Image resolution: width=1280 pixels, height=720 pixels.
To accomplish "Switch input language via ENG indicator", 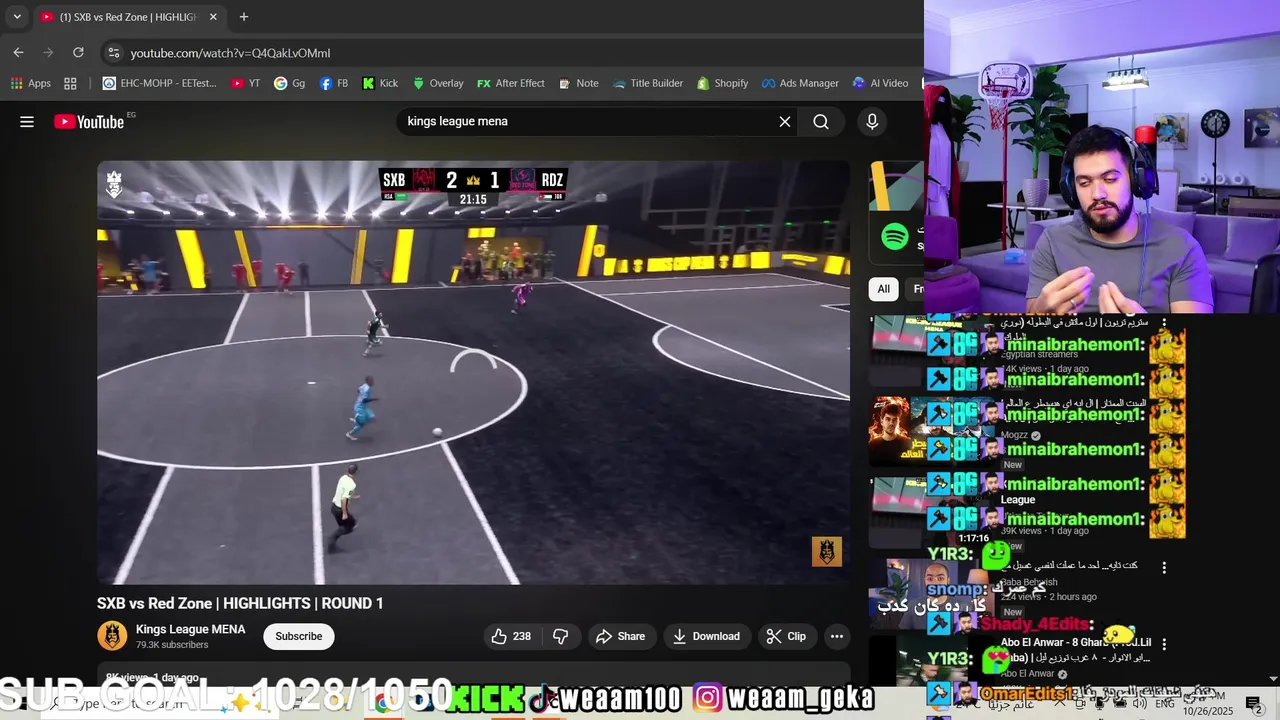I will click(x=1165, y=704).
